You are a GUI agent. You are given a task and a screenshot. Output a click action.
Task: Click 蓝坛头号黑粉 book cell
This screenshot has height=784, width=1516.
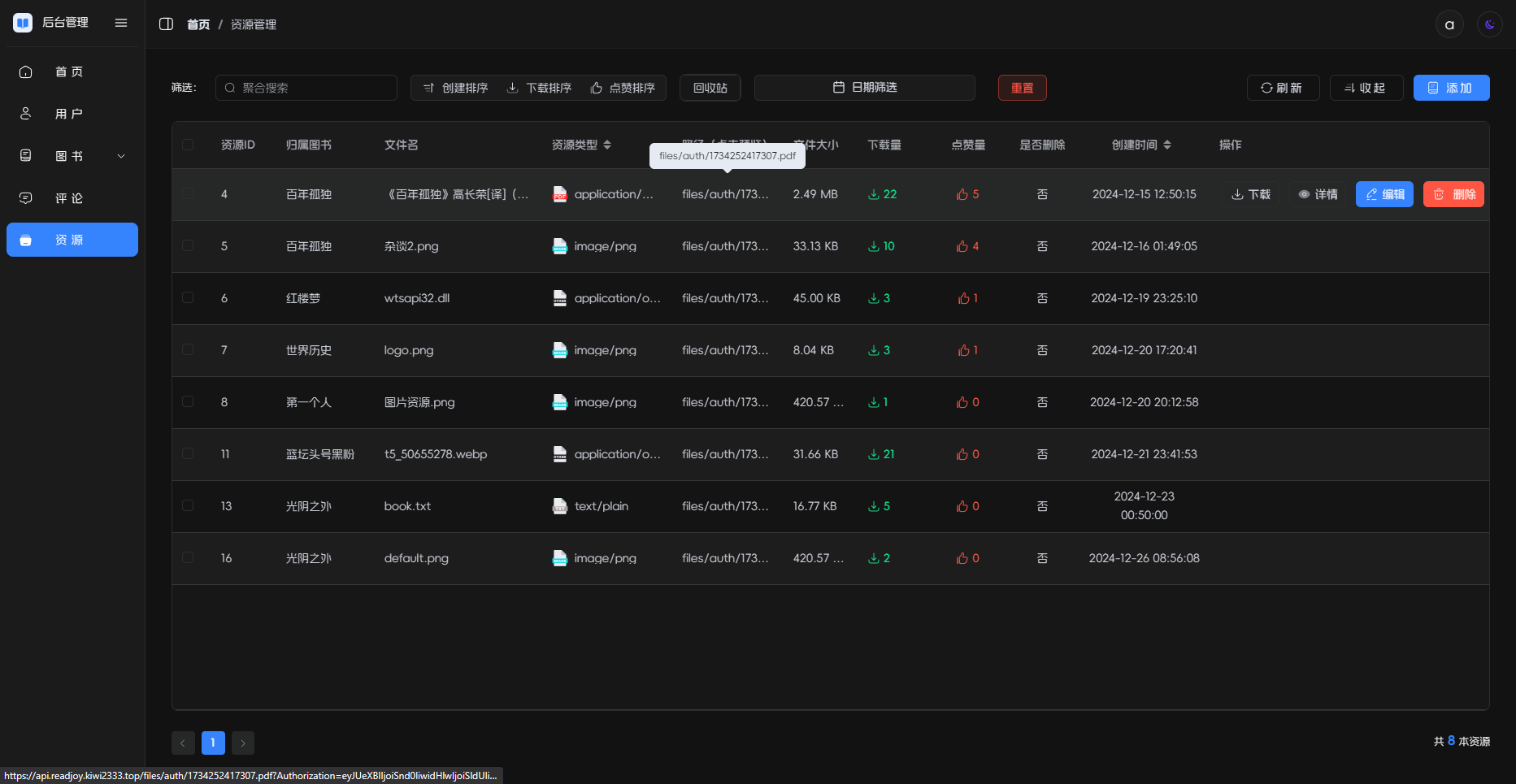[320, 454]
